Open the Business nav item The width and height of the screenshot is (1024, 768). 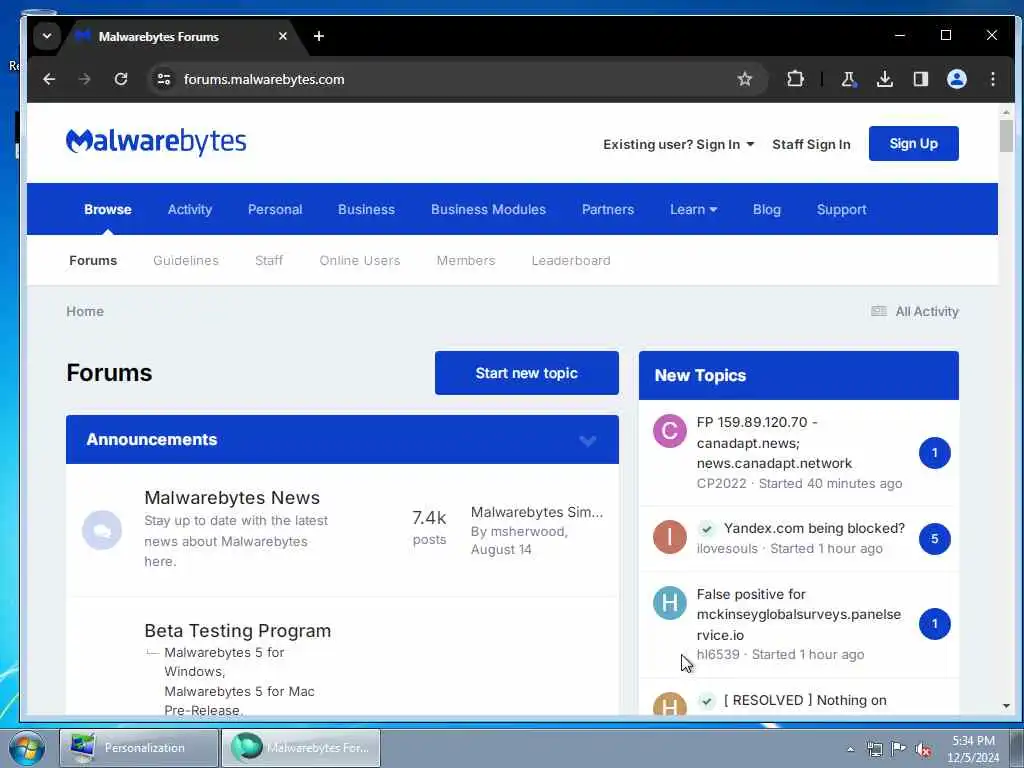(366, 209)
